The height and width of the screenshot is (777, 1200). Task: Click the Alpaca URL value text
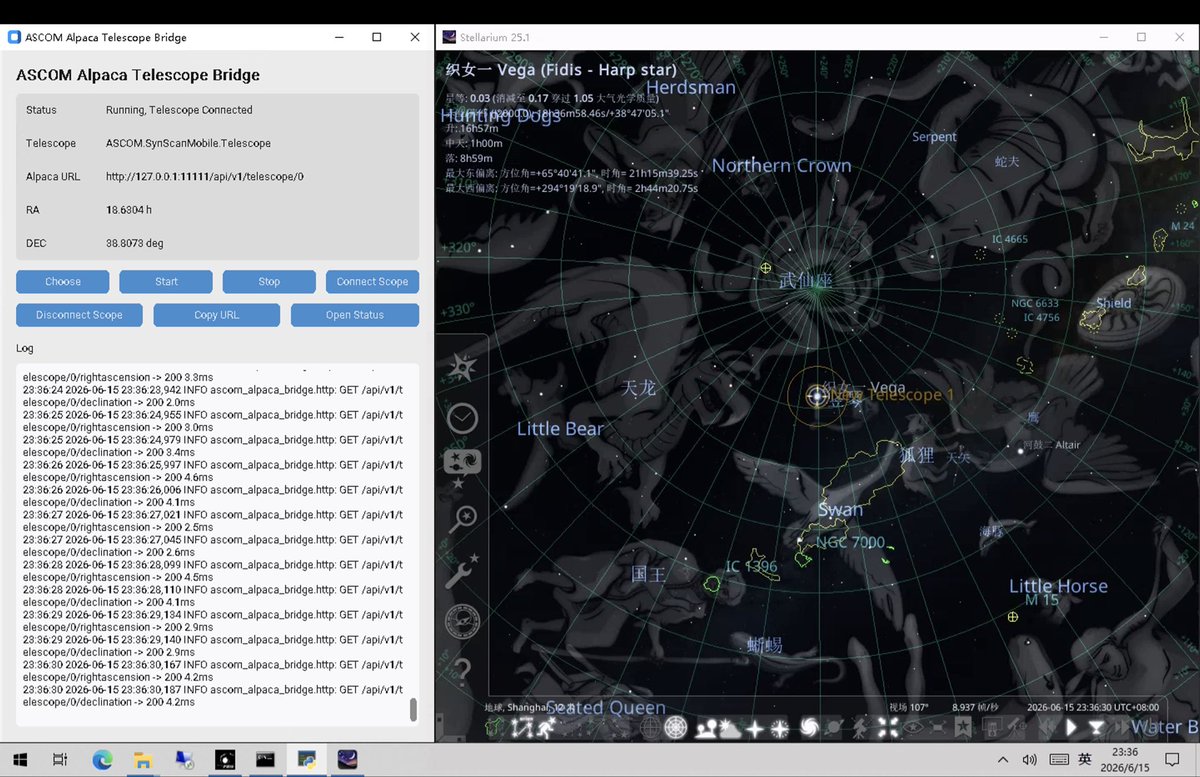(x=205, y=177)
